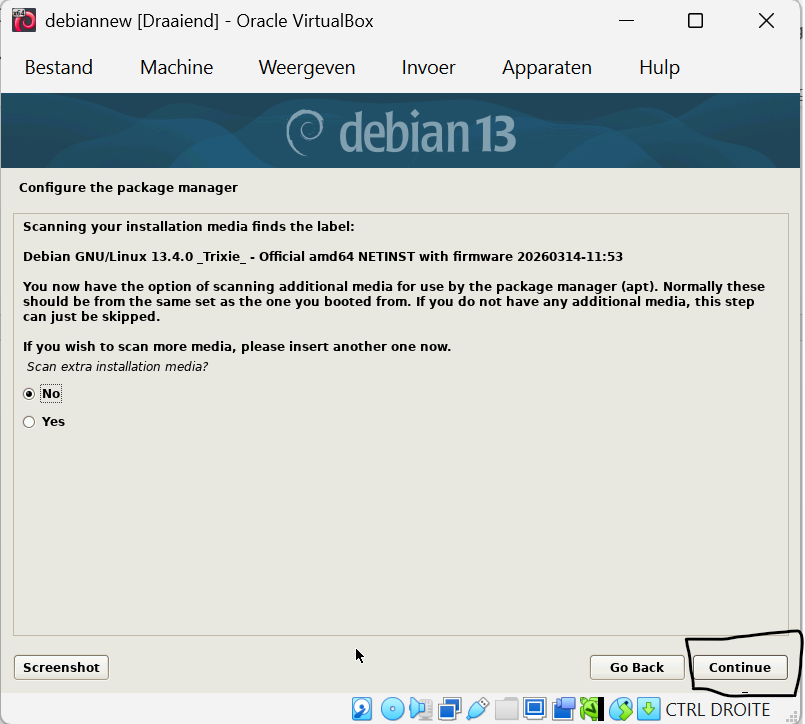Click the Go Back button

[637, 667]
